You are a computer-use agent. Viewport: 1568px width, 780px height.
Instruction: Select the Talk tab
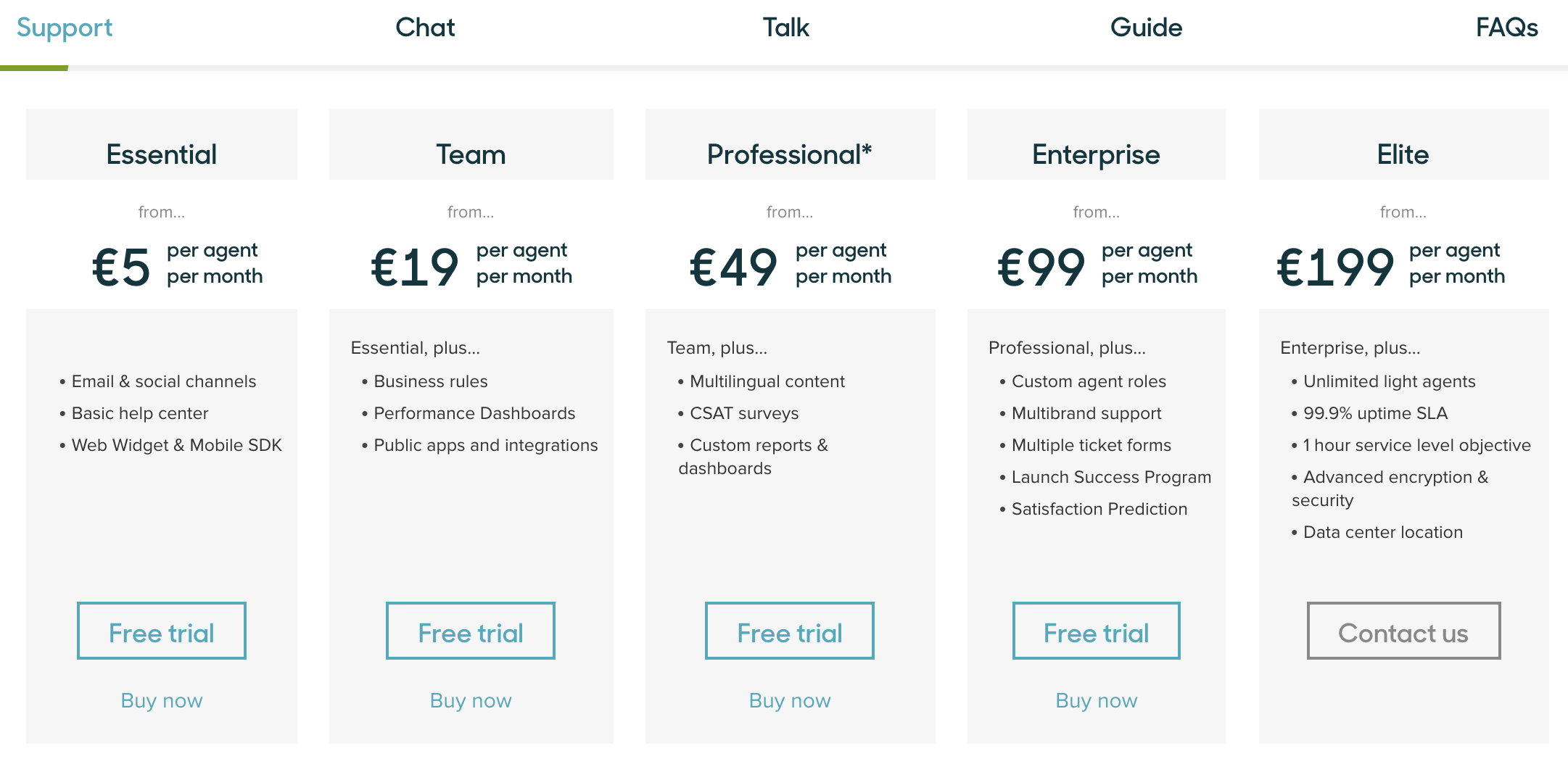click(785, 28)
